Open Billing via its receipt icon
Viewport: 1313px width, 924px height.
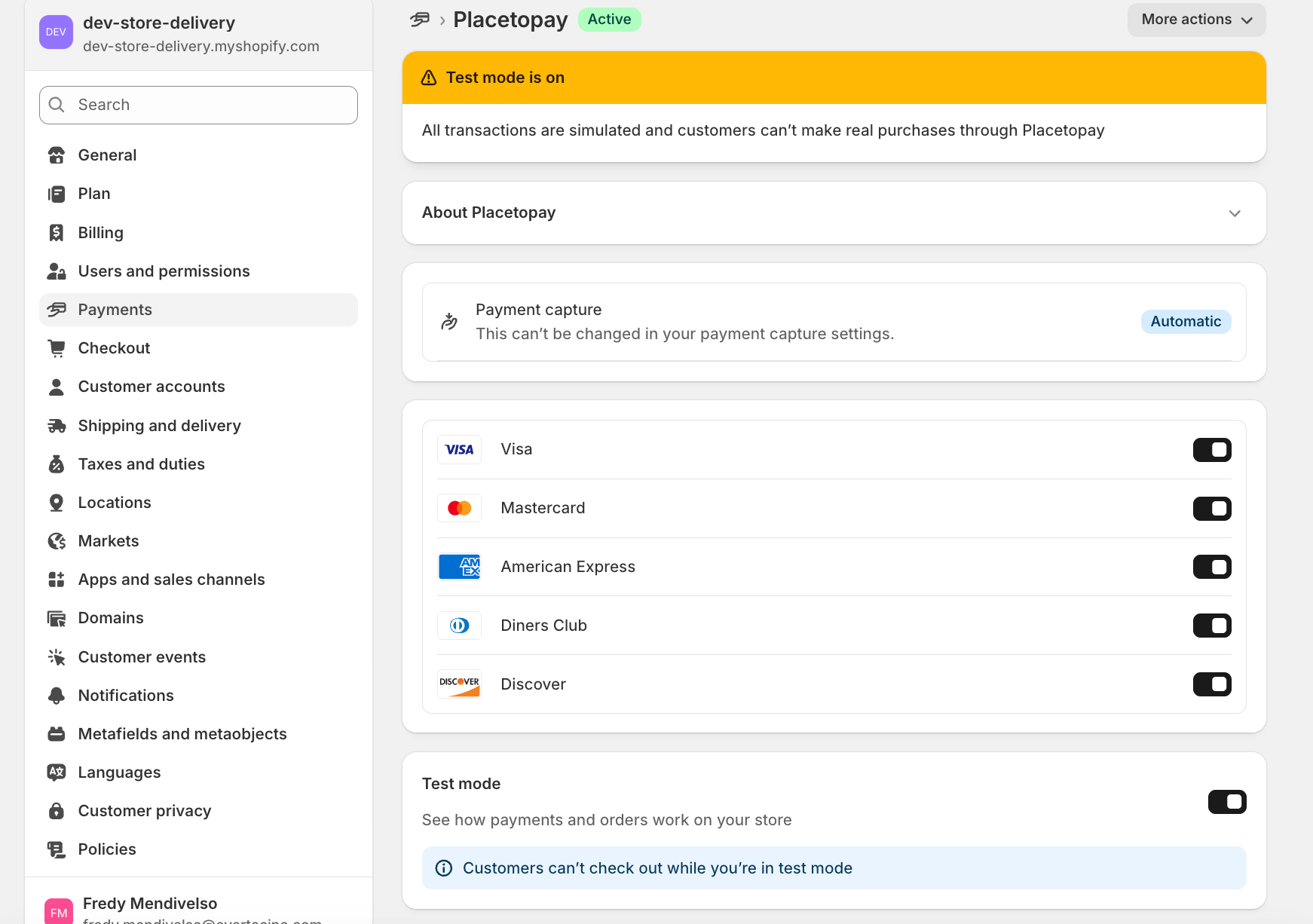pyautogui.click(x=57, y=233)
